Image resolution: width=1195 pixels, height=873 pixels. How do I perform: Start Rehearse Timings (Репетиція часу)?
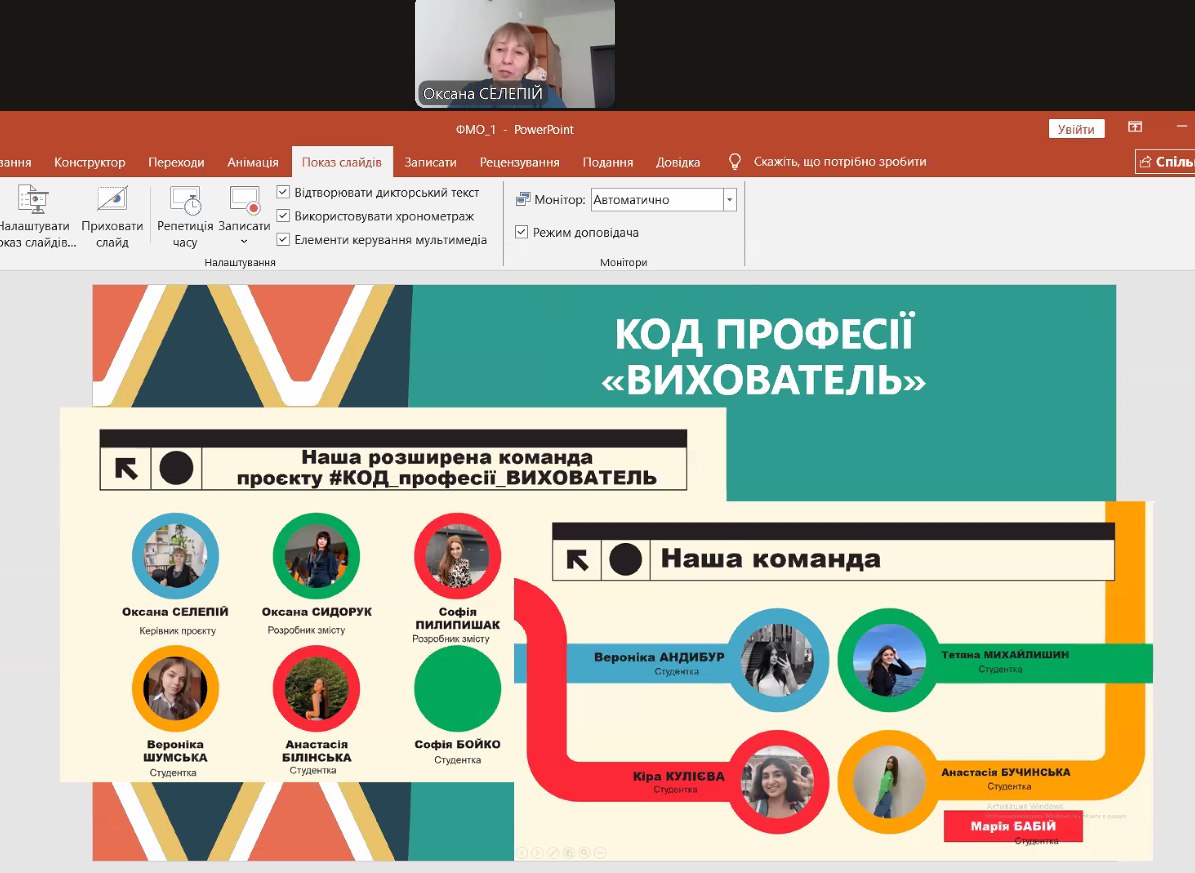[x=185, y=200]
